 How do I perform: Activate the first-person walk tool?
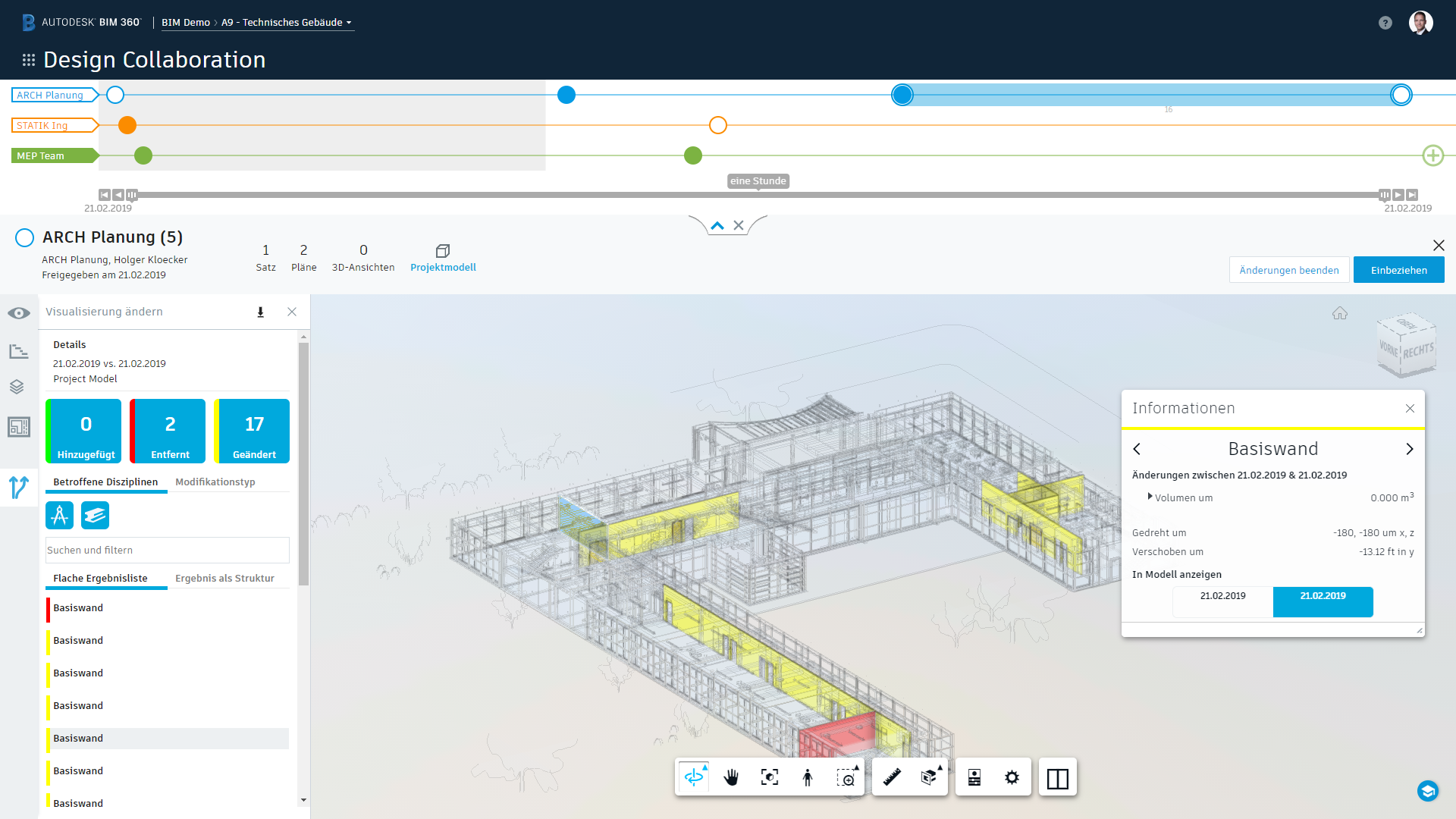coord(807,777)
